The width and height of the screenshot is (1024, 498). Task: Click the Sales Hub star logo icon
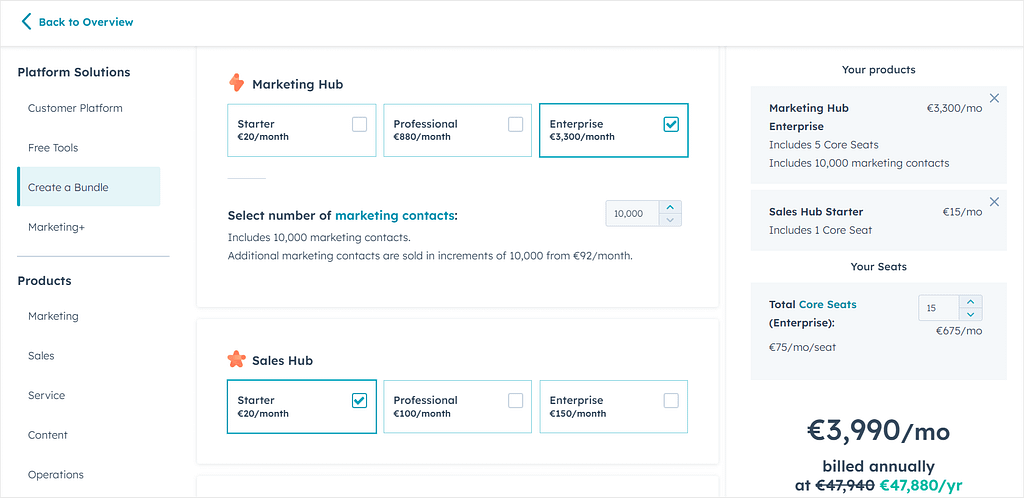pyautogui.click(x=236, y=360)
